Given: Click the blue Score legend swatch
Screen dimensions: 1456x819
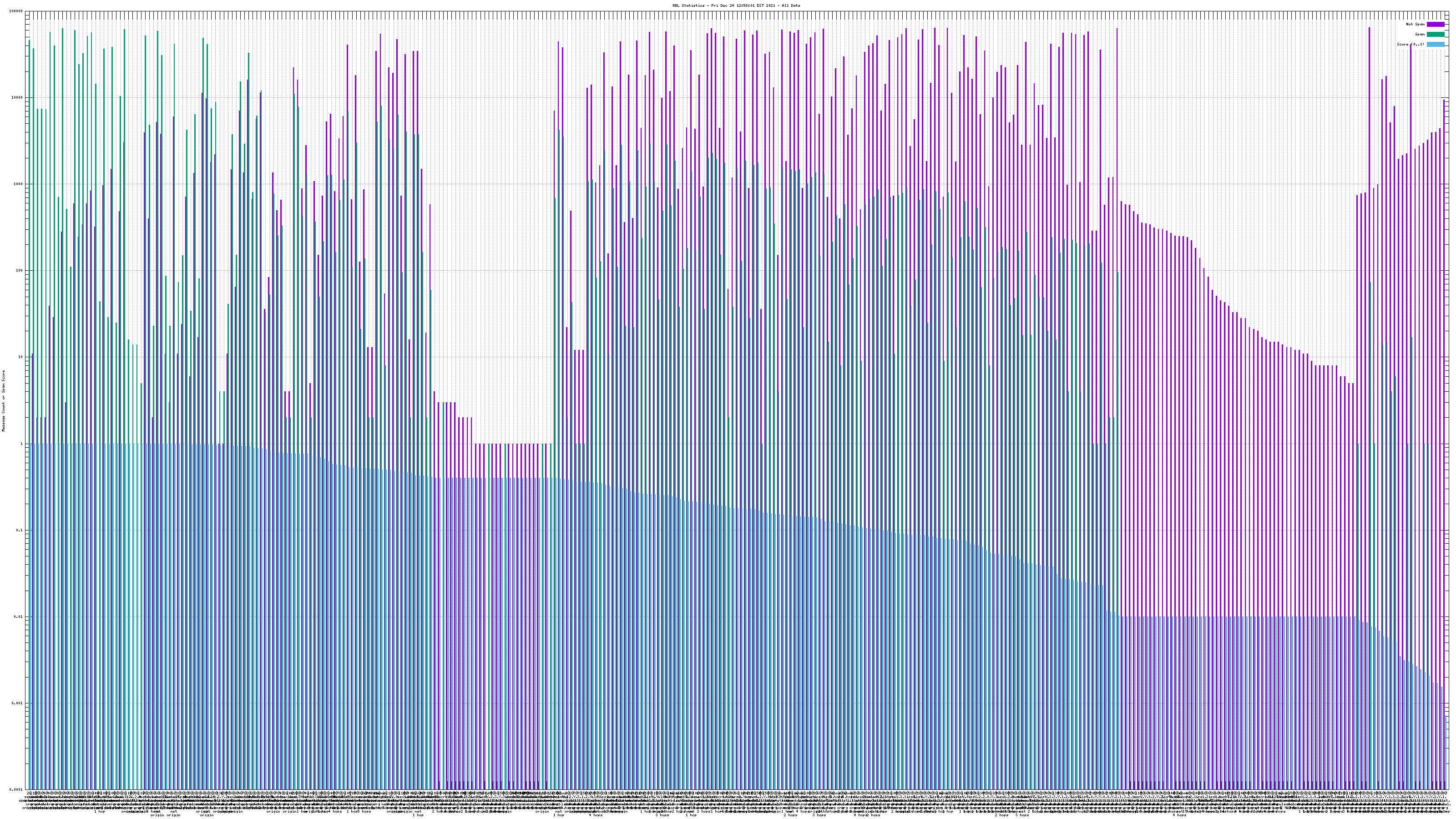Looking at the screenshot, I should pyautogui.click(x=1435, y=45).
